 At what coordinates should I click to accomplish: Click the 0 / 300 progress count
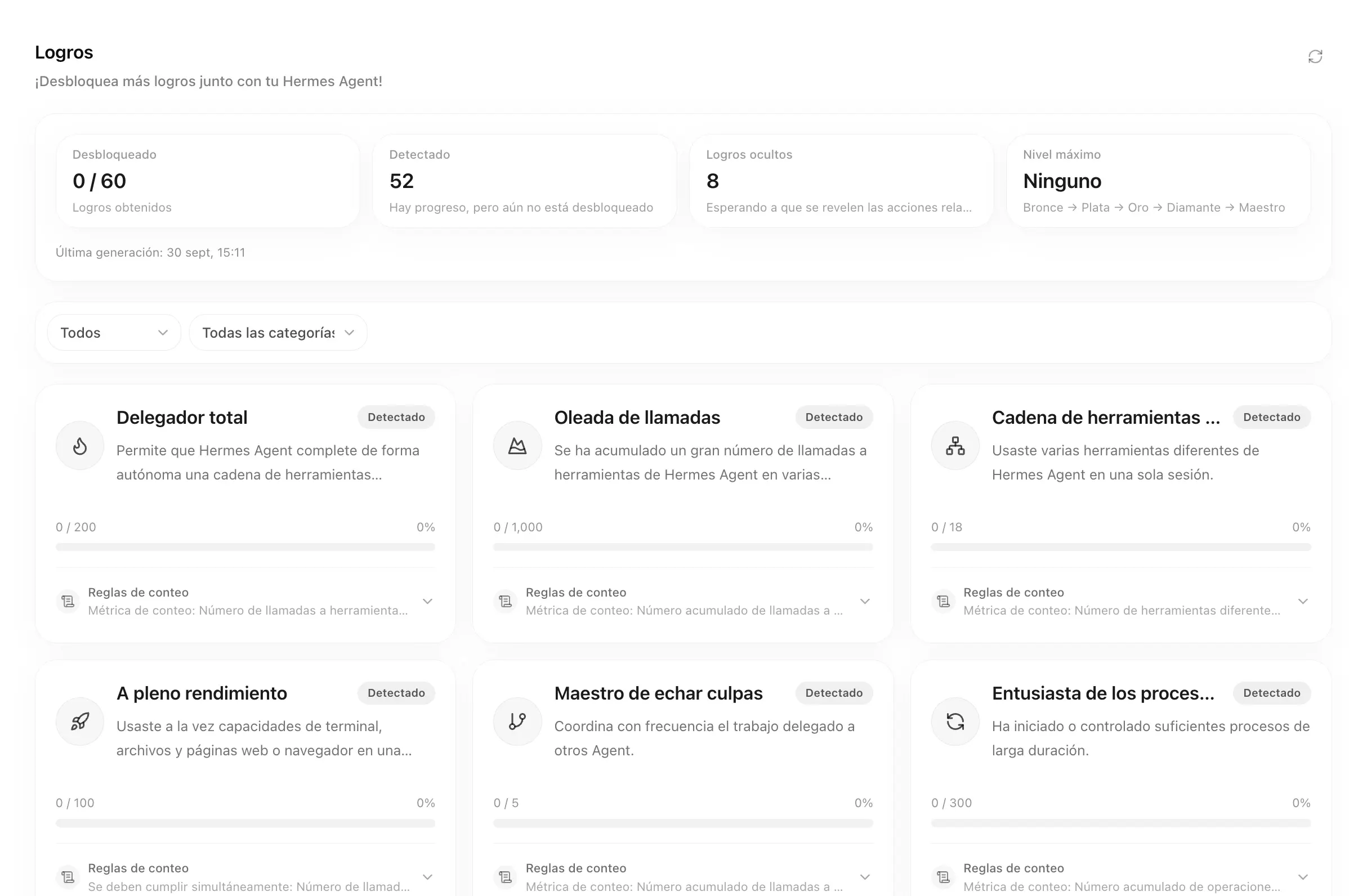(951, 802)
